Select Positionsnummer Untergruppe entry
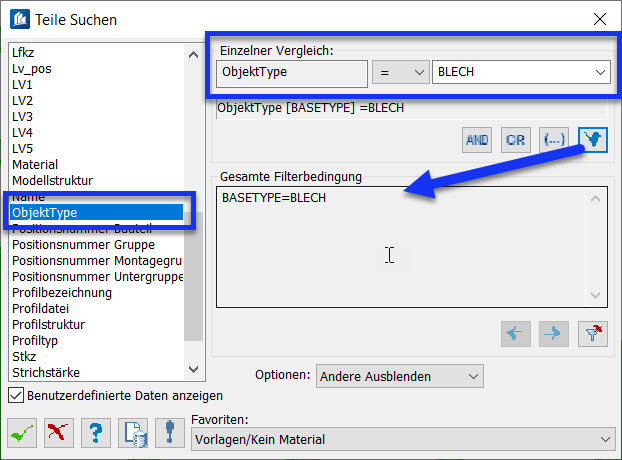This screenshot has height=460, width=622. (97, 276)
